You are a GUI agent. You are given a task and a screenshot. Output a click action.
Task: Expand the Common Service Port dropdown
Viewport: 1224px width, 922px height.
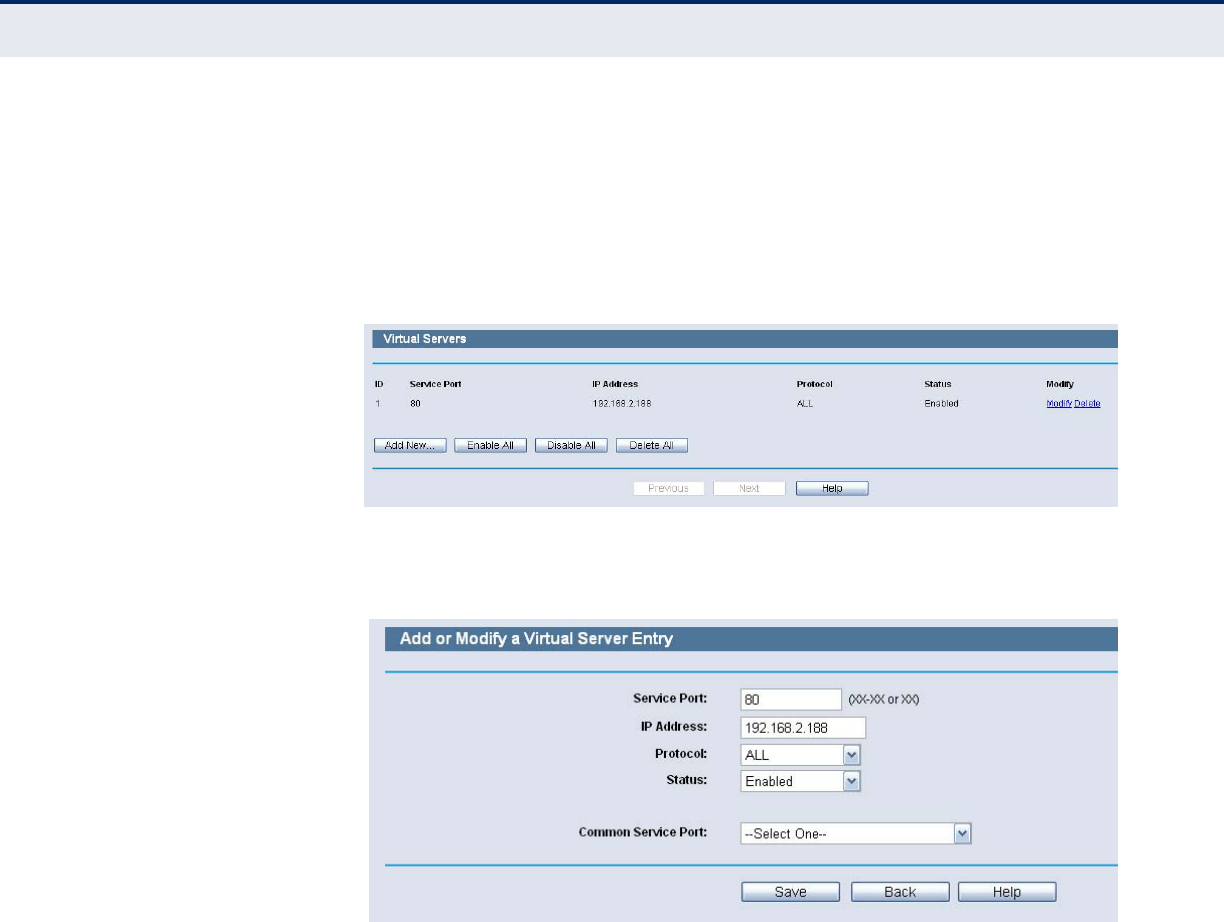pyautogui.click(x=856, y=833)
